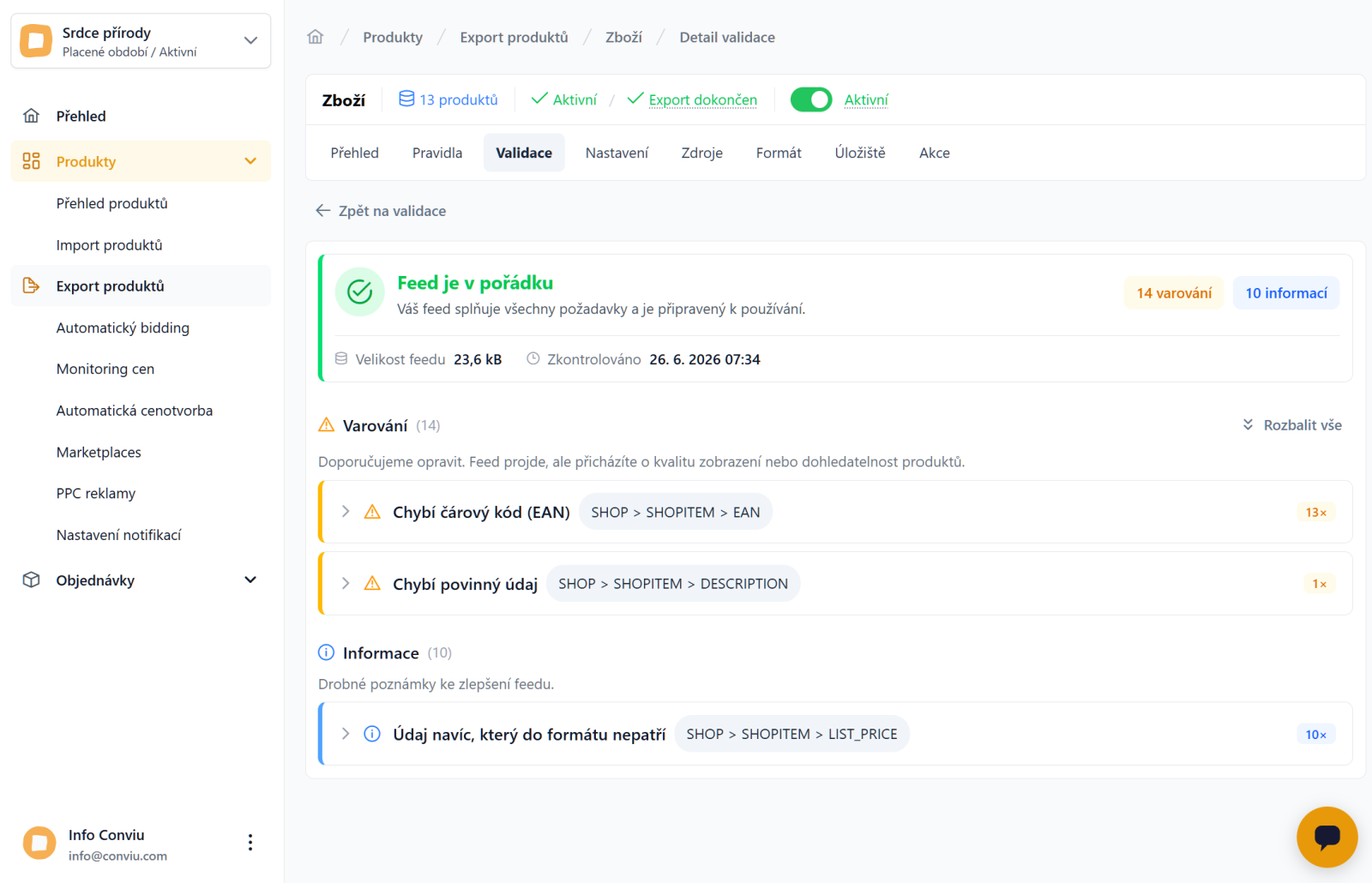
Task: Expand the Objednávky sidebar section
Action: 250,580
